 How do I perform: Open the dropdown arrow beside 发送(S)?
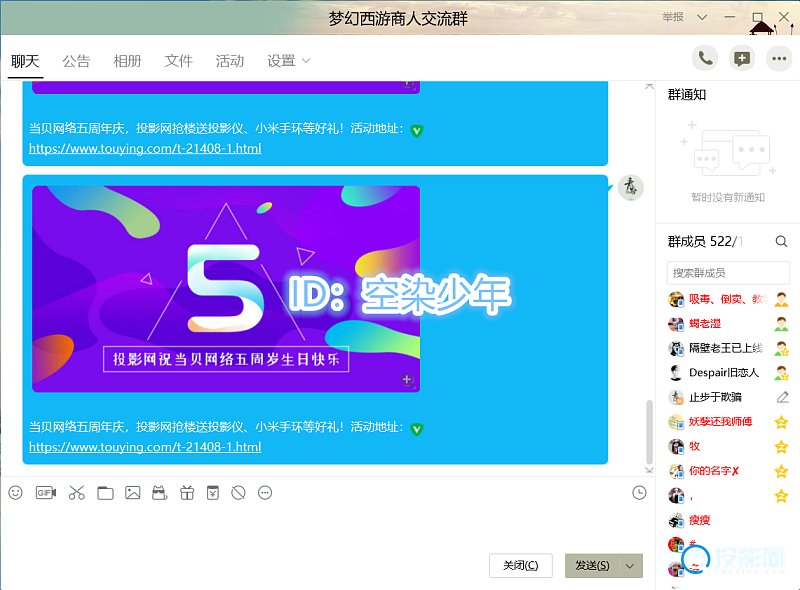[630, 565]
